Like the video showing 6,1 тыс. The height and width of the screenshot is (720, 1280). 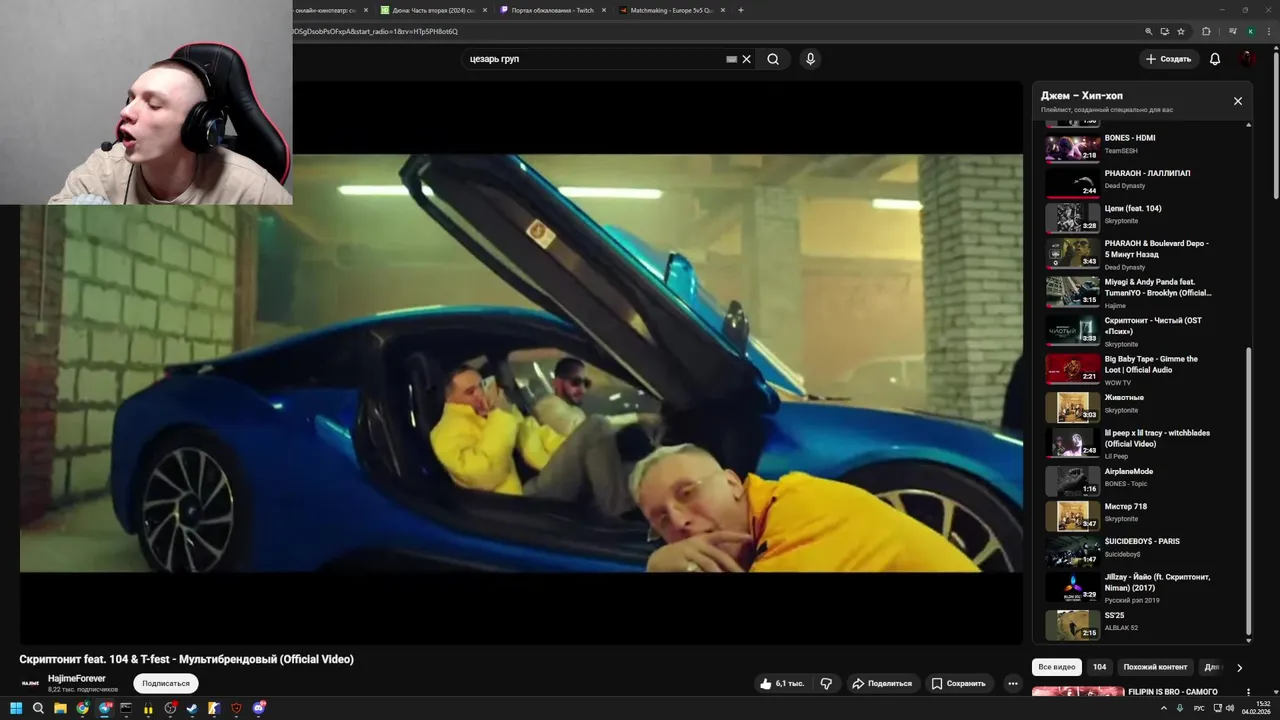[782, 684]
